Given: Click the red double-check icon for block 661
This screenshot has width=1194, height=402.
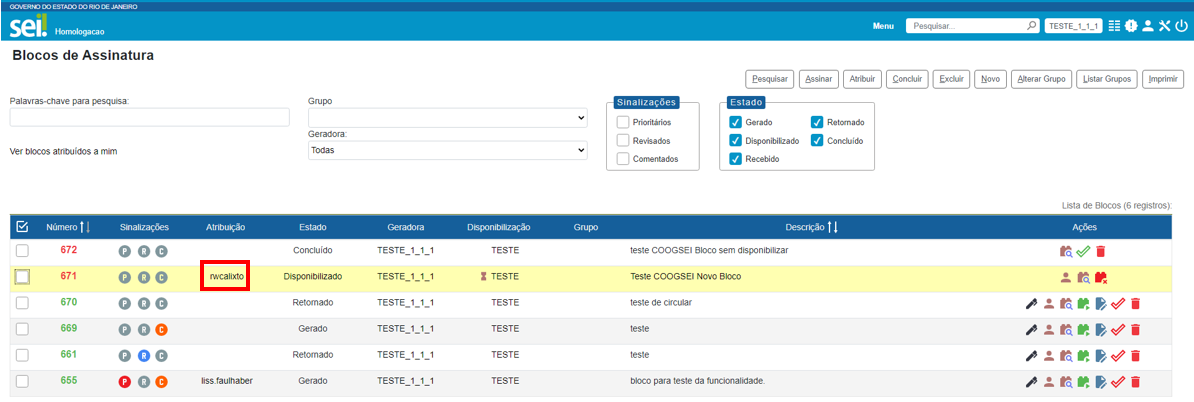Looking at the screenshot, I should coord(1118,355).
